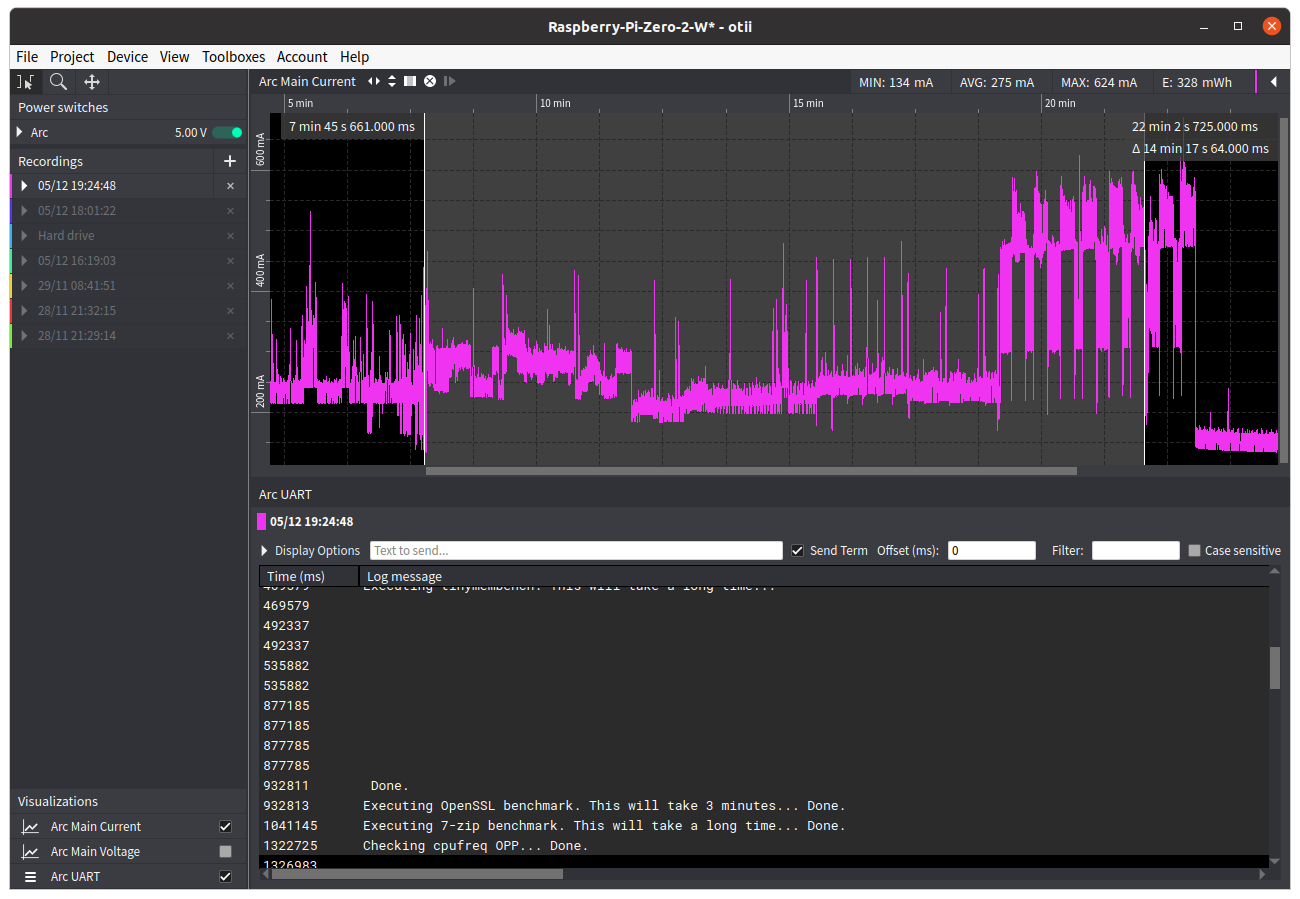This screenshot has width=1300, height=899.
Task: Open the View menu
Action: 174,57
